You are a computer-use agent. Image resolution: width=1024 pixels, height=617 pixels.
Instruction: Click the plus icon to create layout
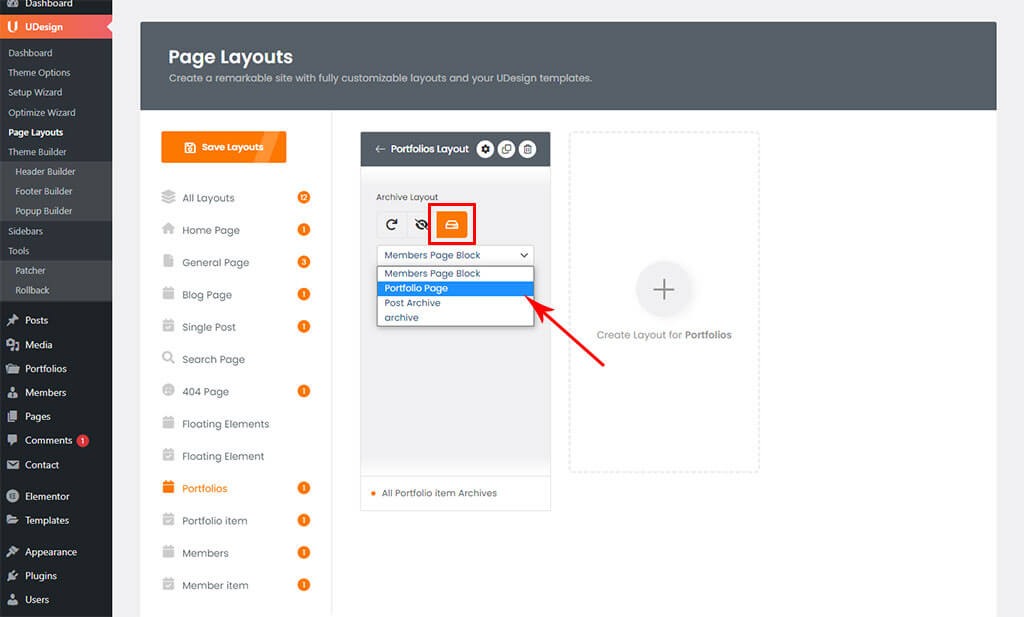pos(664,290)
